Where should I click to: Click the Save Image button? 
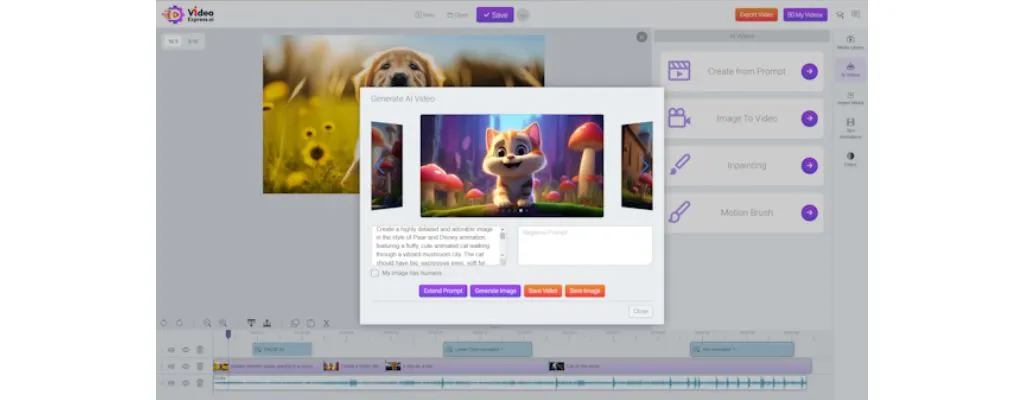click(584, 291)
